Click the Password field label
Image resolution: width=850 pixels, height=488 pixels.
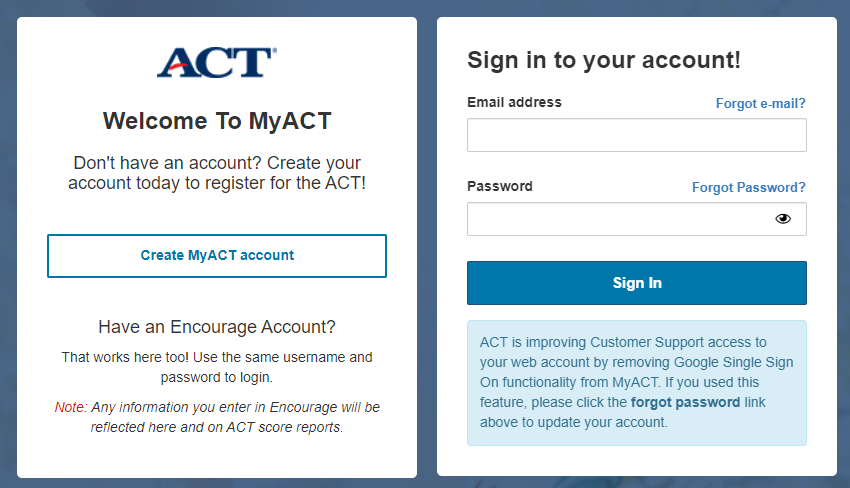click(500, 187)
